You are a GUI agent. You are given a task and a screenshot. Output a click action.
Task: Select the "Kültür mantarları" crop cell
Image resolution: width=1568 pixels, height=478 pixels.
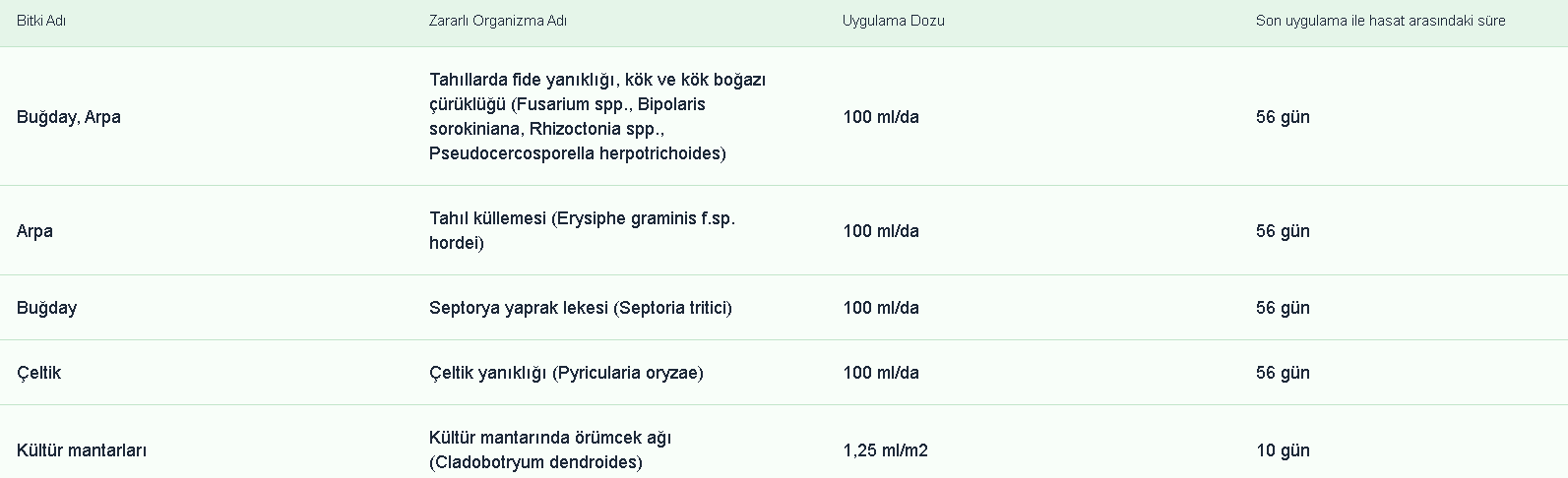pos(82,450)
